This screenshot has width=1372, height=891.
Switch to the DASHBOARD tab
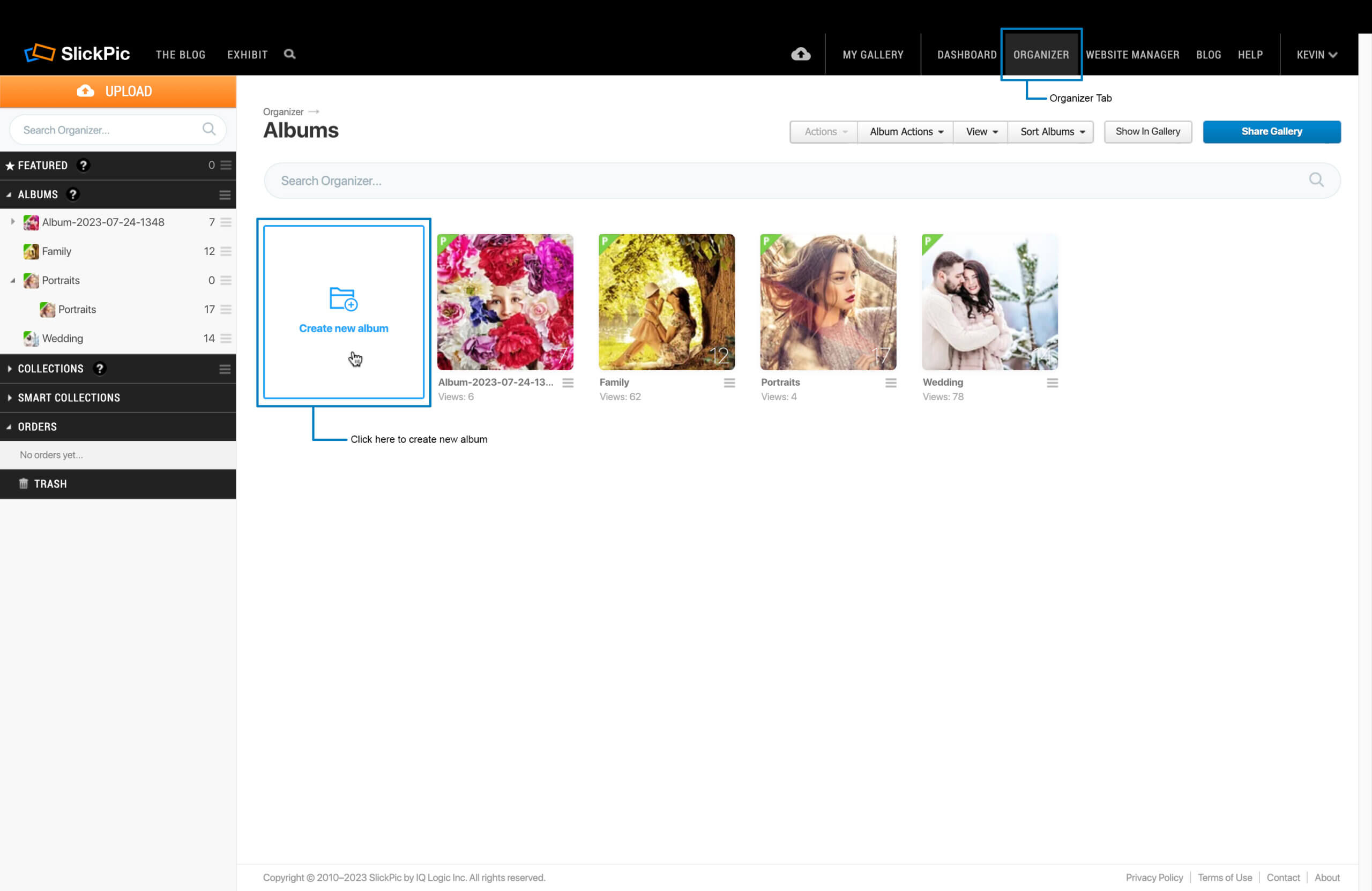point(966,55)
